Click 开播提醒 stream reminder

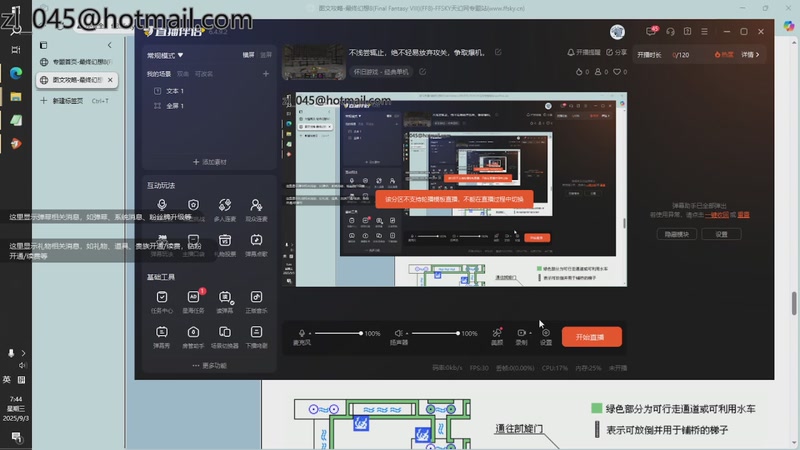584,52
